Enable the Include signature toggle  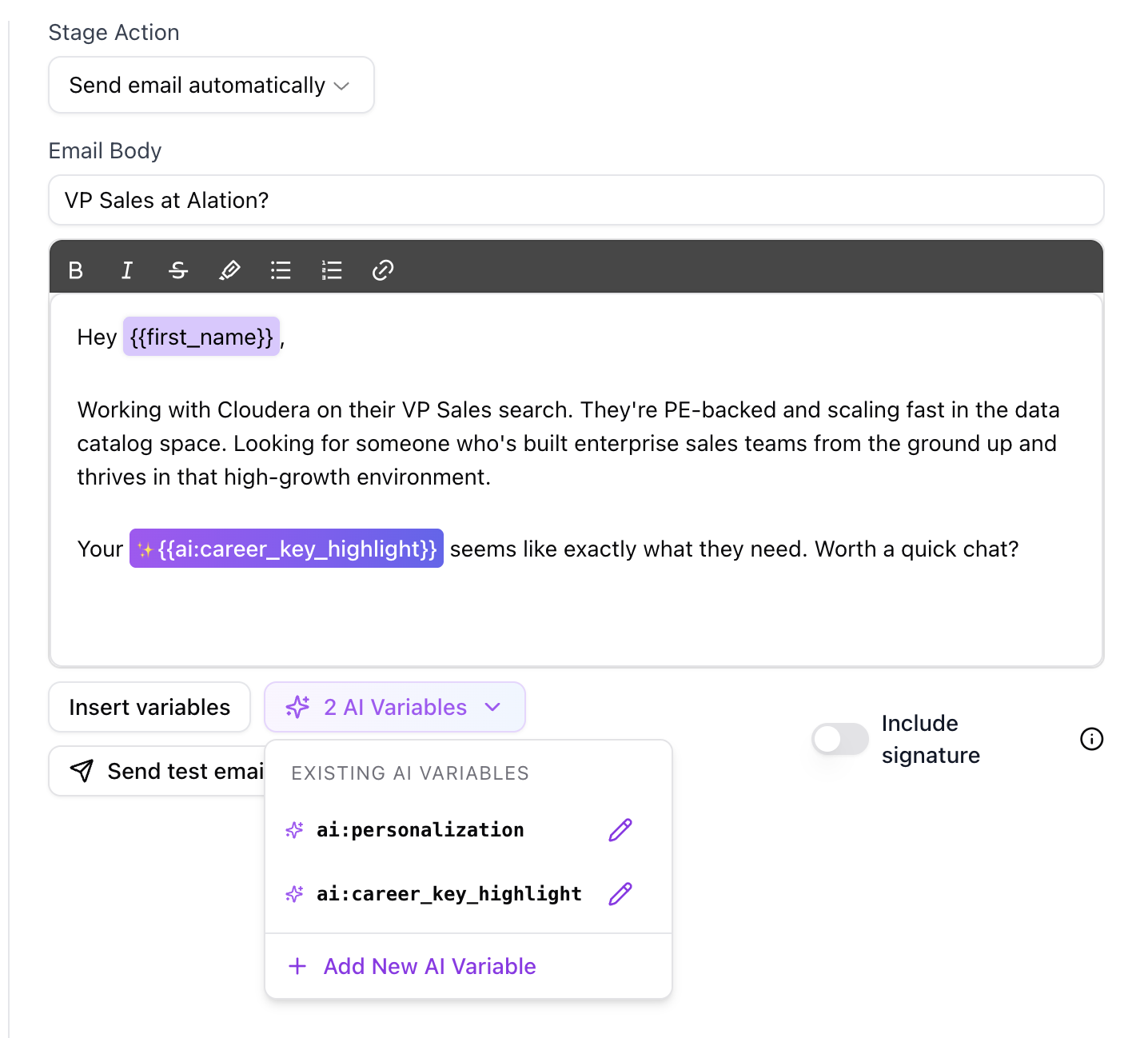pos(840,739)
